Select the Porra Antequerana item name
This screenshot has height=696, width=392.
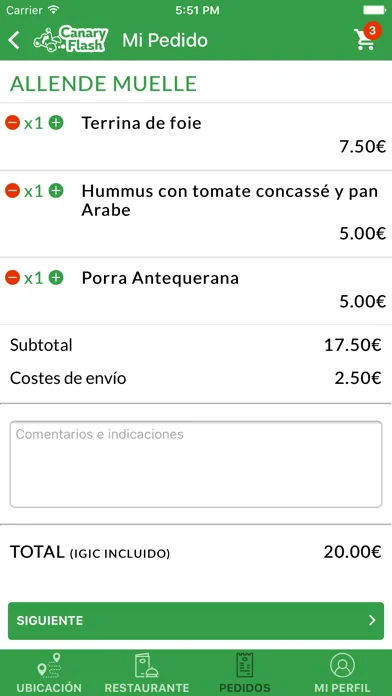coord(160,278)
